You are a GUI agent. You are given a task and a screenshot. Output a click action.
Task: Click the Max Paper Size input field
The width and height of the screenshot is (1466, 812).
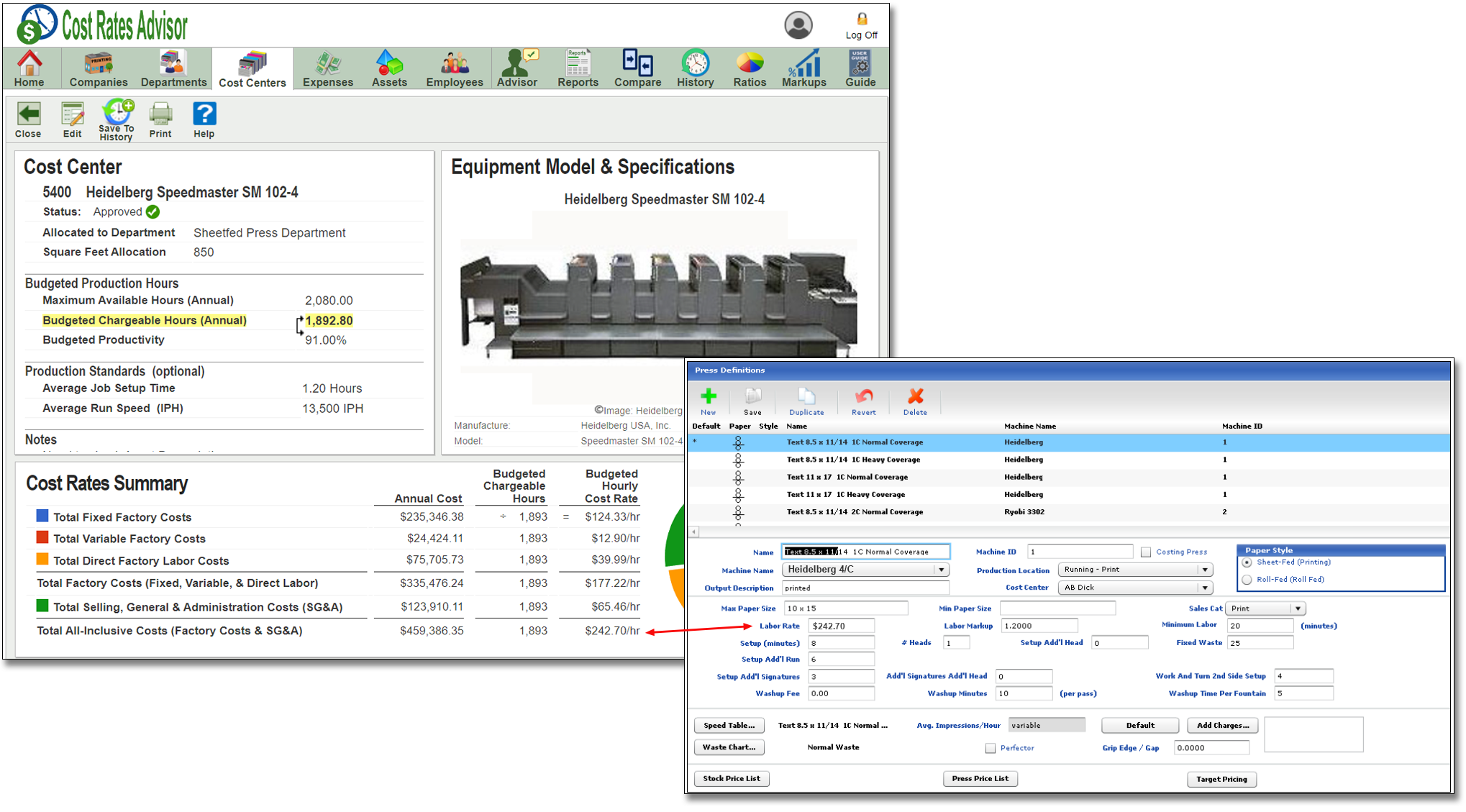(846, 608)
